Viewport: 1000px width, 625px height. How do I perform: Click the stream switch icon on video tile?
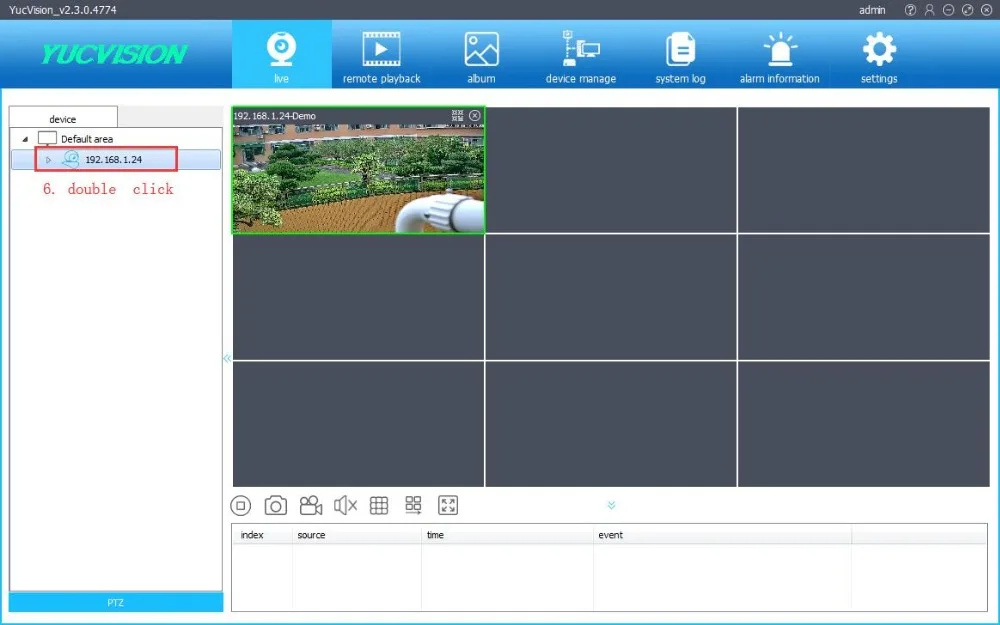click(x=457, y=115)
